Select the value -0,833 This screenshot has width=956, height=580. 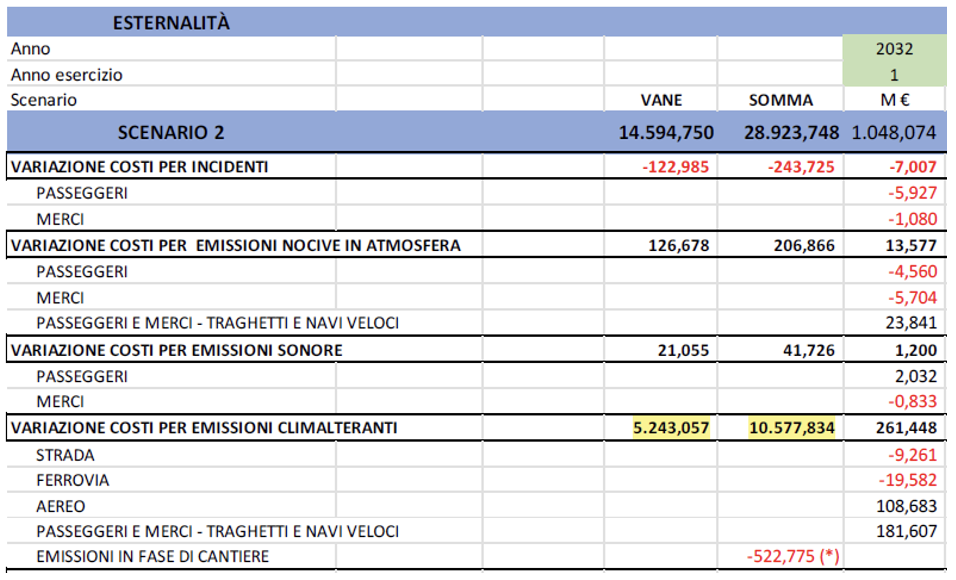pyautogui.click(x=912, y=401)
